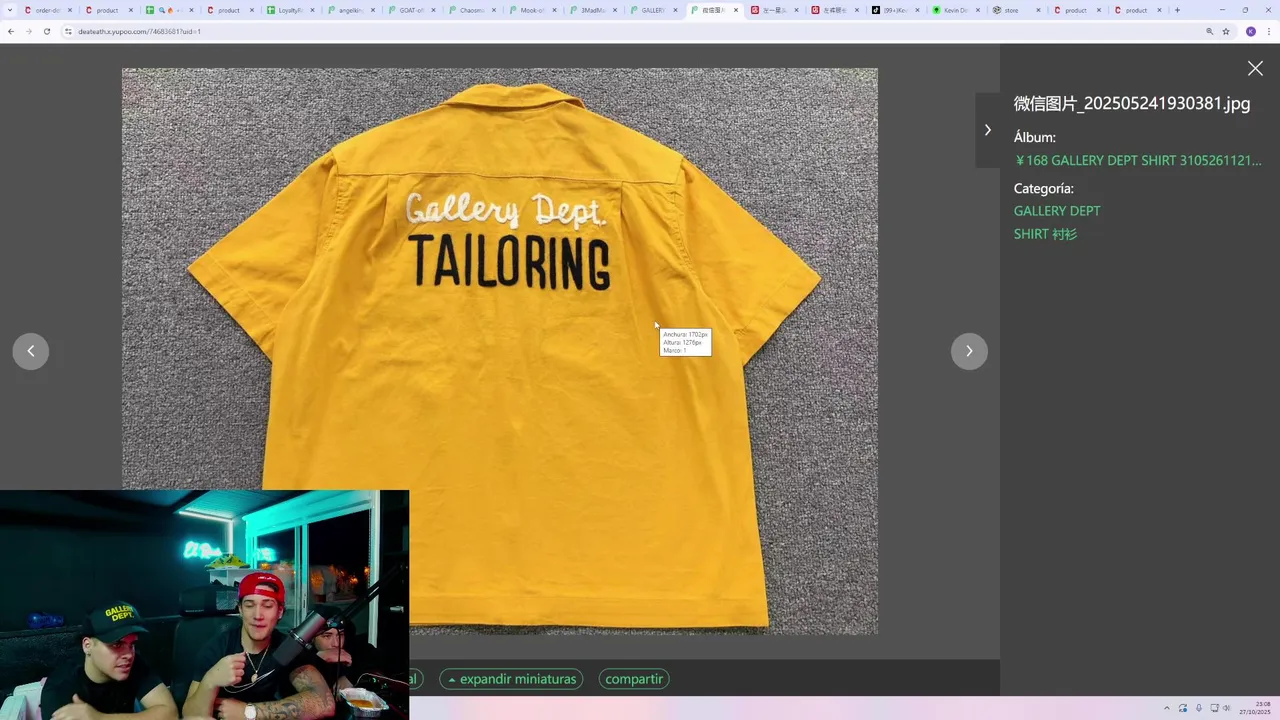Click the compartir button
Screen dimensions: 1280x720
click(x=634, y=679)
